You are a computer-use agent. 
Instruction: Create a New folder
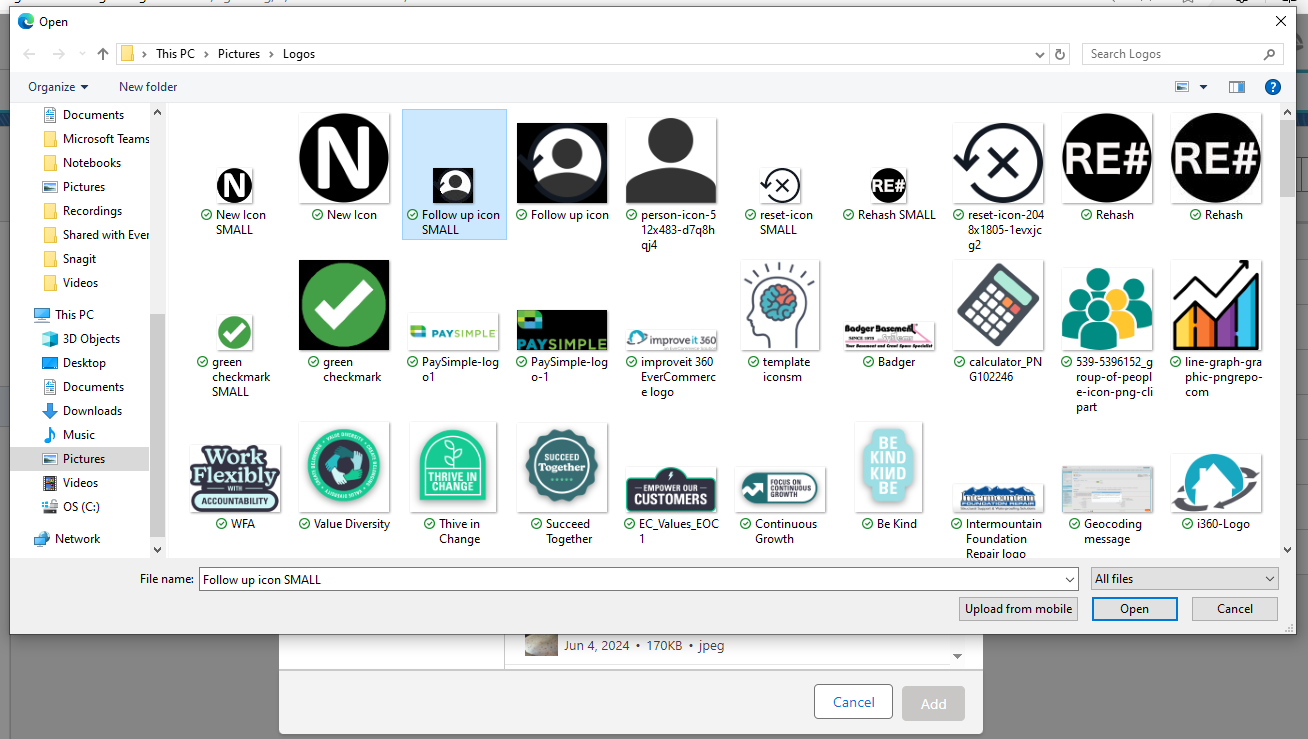tap(148, 87)
